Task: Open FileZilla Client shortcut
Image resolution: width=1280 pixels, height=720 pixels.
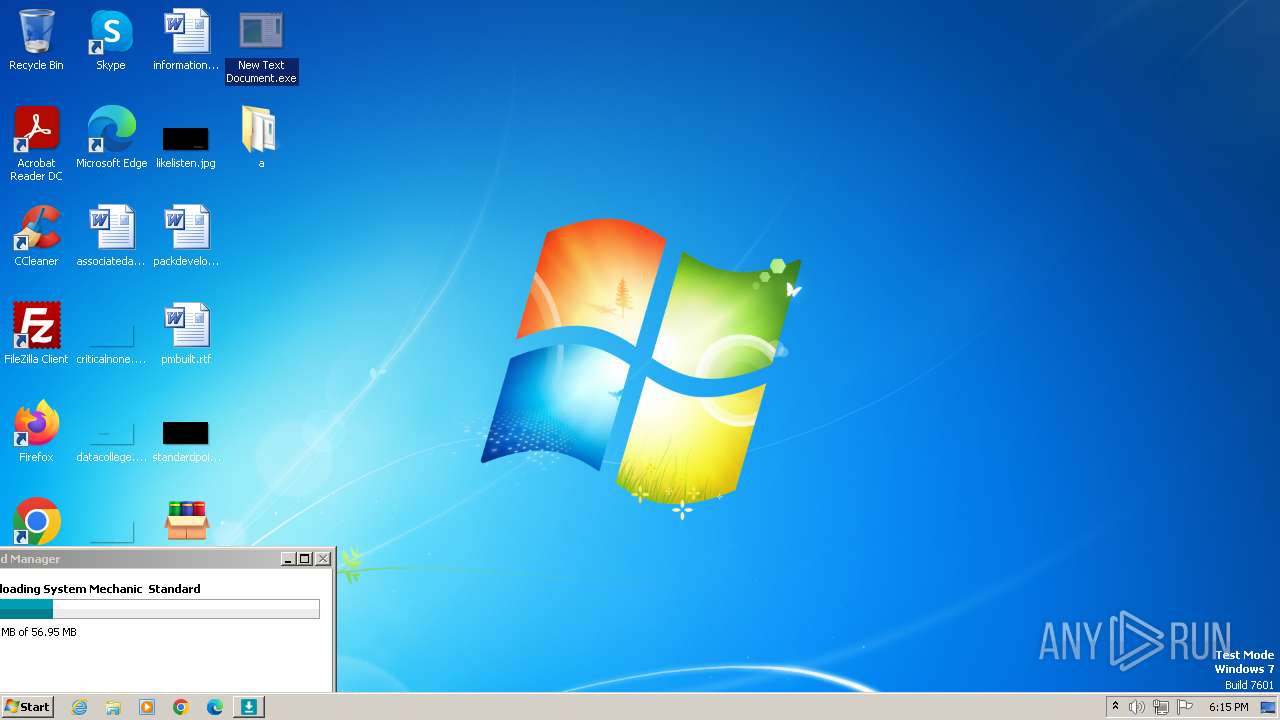Action: coord(36,334)
